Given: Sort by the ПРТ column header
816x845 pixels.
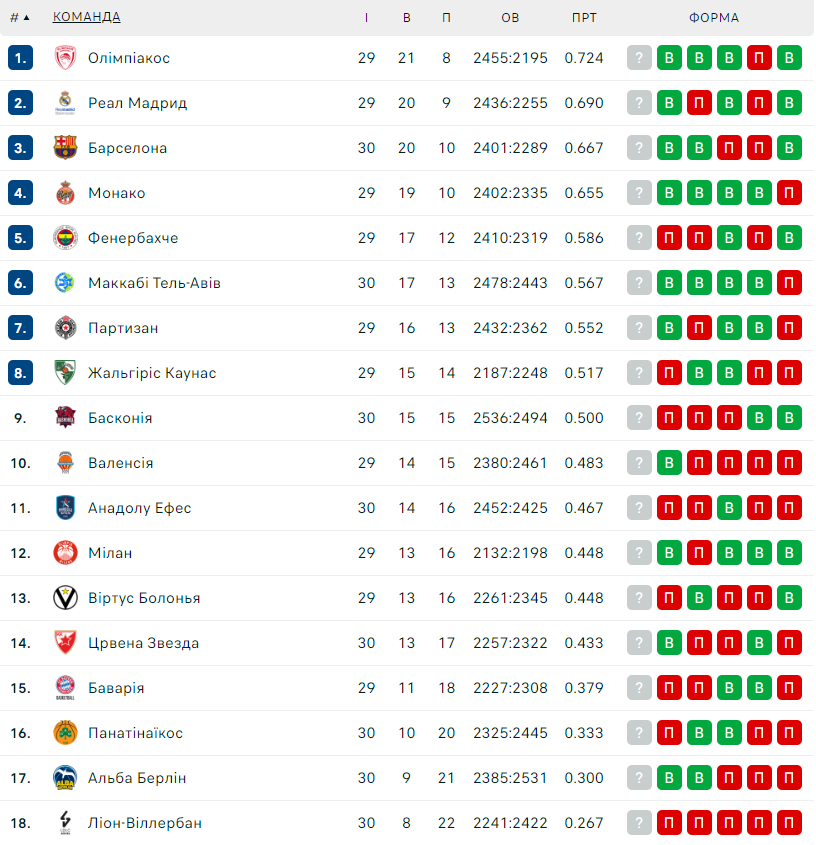Looking at the screenshot, I should click(x=584, y=18).
